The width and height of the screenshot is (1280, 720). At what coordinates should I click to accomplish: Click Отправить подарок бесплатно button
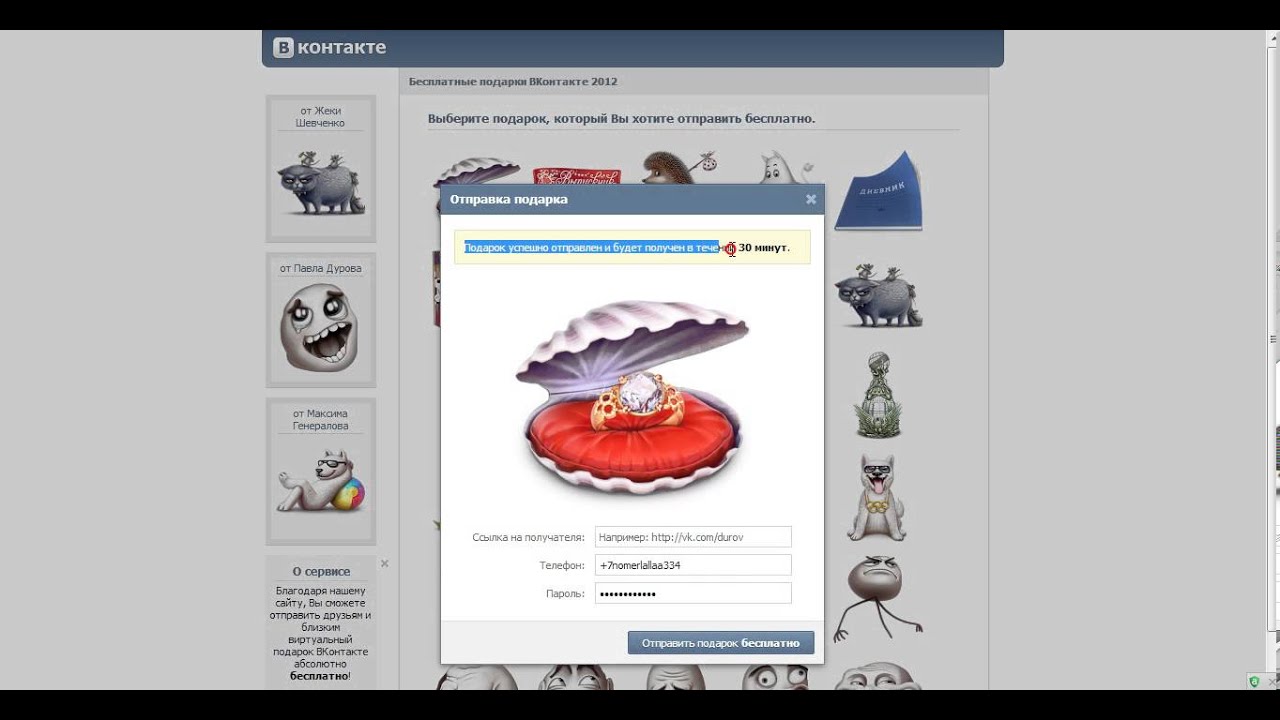point(721,643)
